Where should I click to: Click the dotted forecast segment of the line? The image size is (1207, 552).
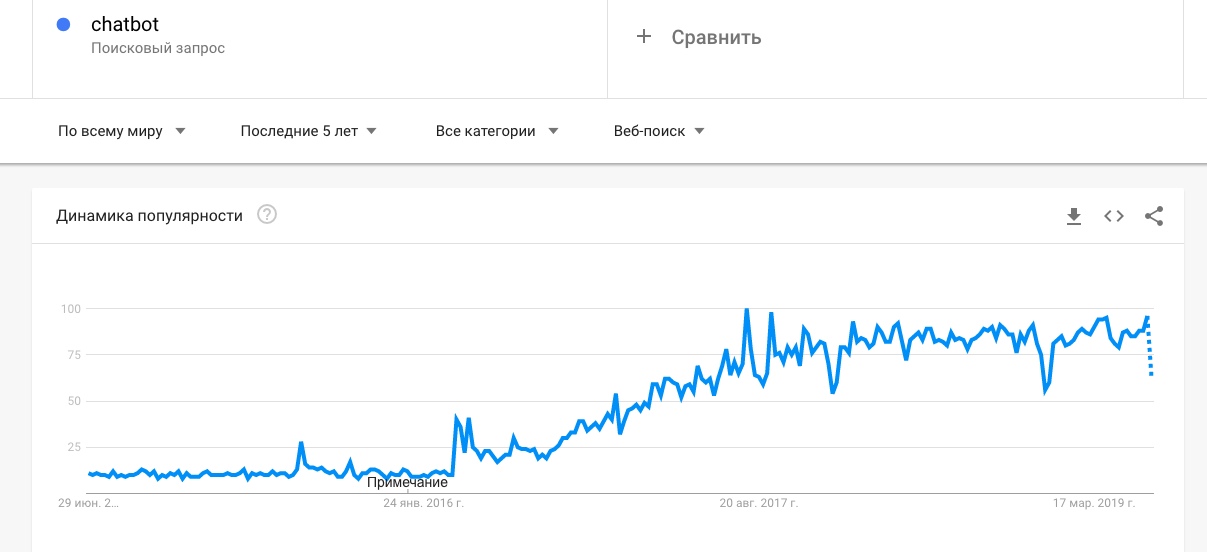click(1150, 346)
